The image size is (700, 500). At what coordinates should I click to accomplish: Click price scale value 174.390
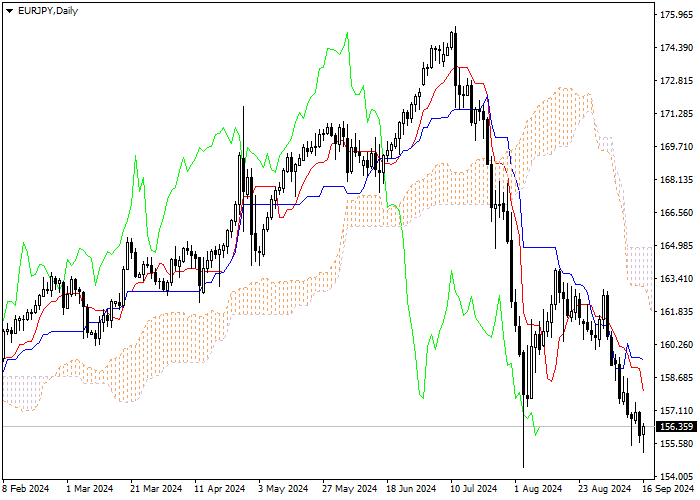click(676, 48)
